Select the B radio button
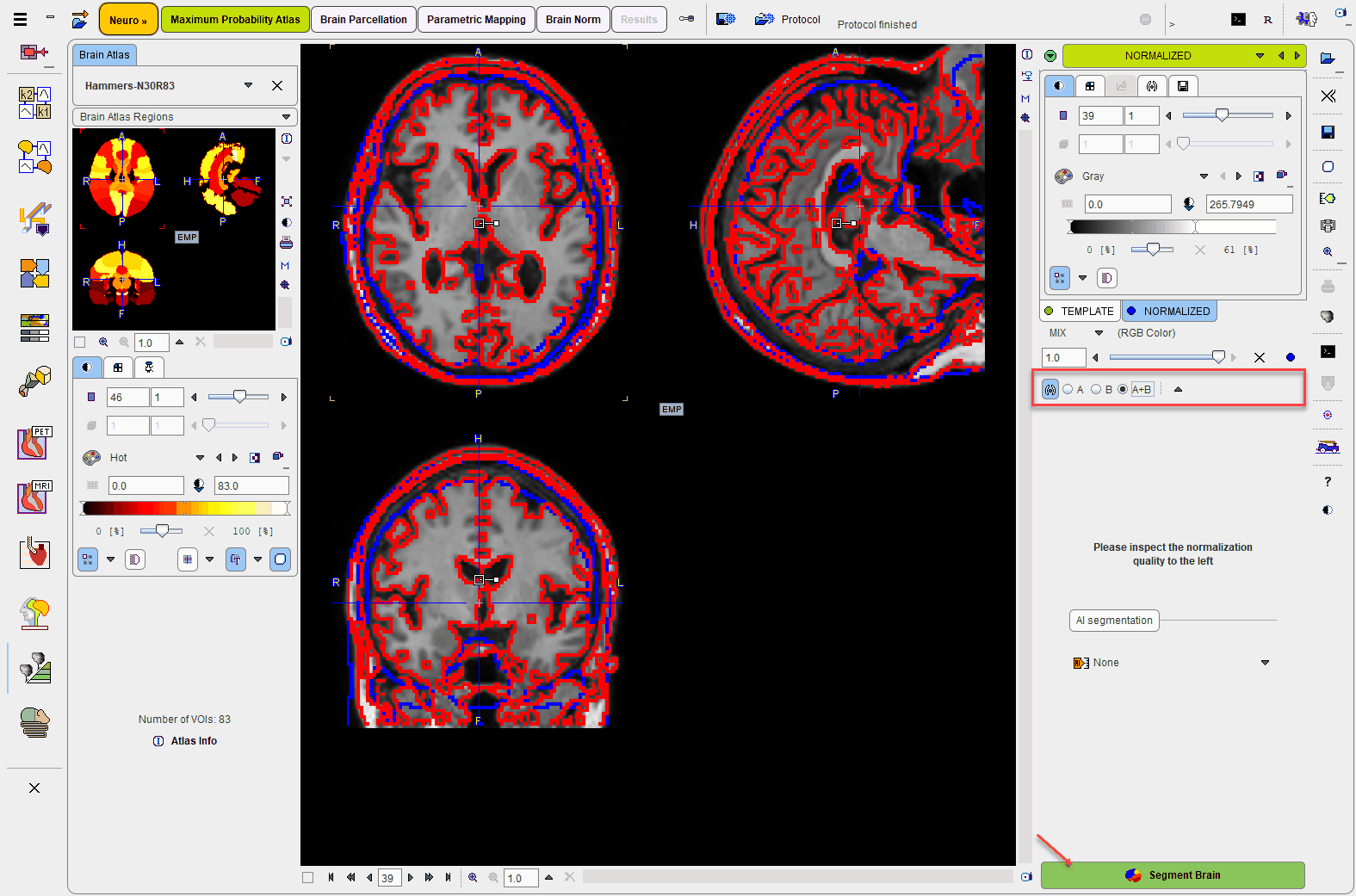The width and height of the screenshot is (1356, 896). point(1096,389)
